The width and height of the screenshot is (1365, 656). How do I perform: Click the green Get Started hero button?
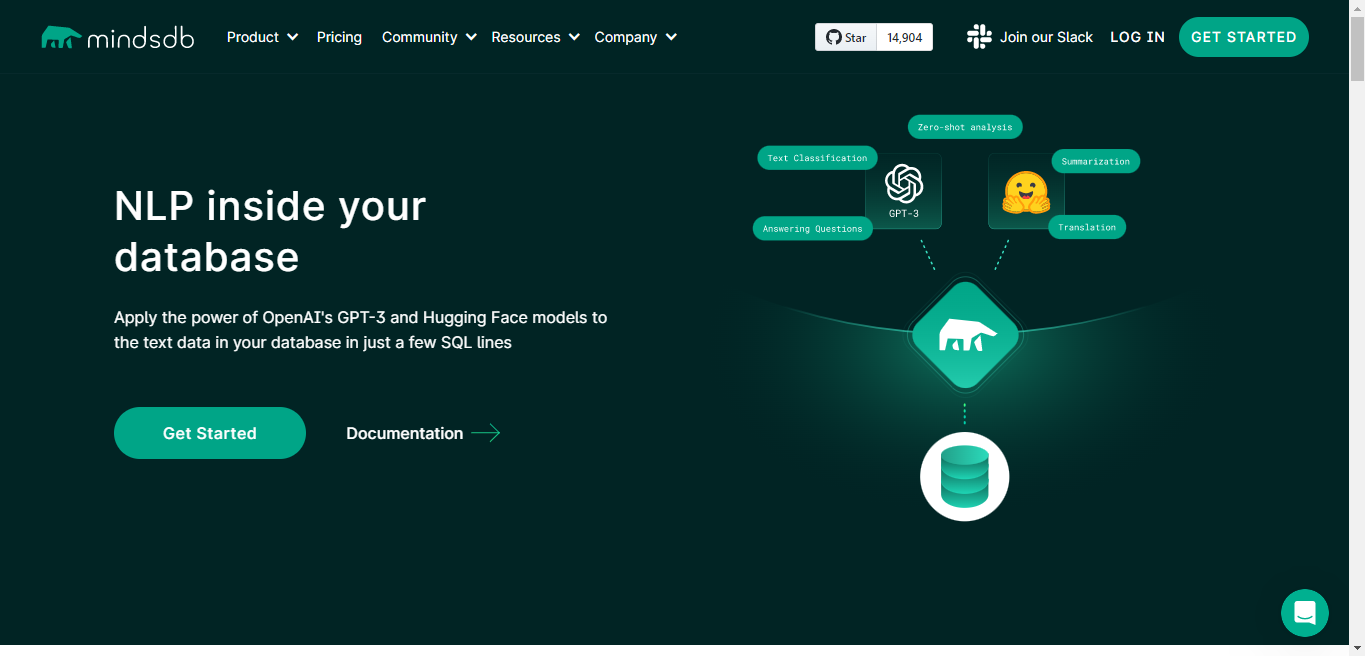pos(210,433)
